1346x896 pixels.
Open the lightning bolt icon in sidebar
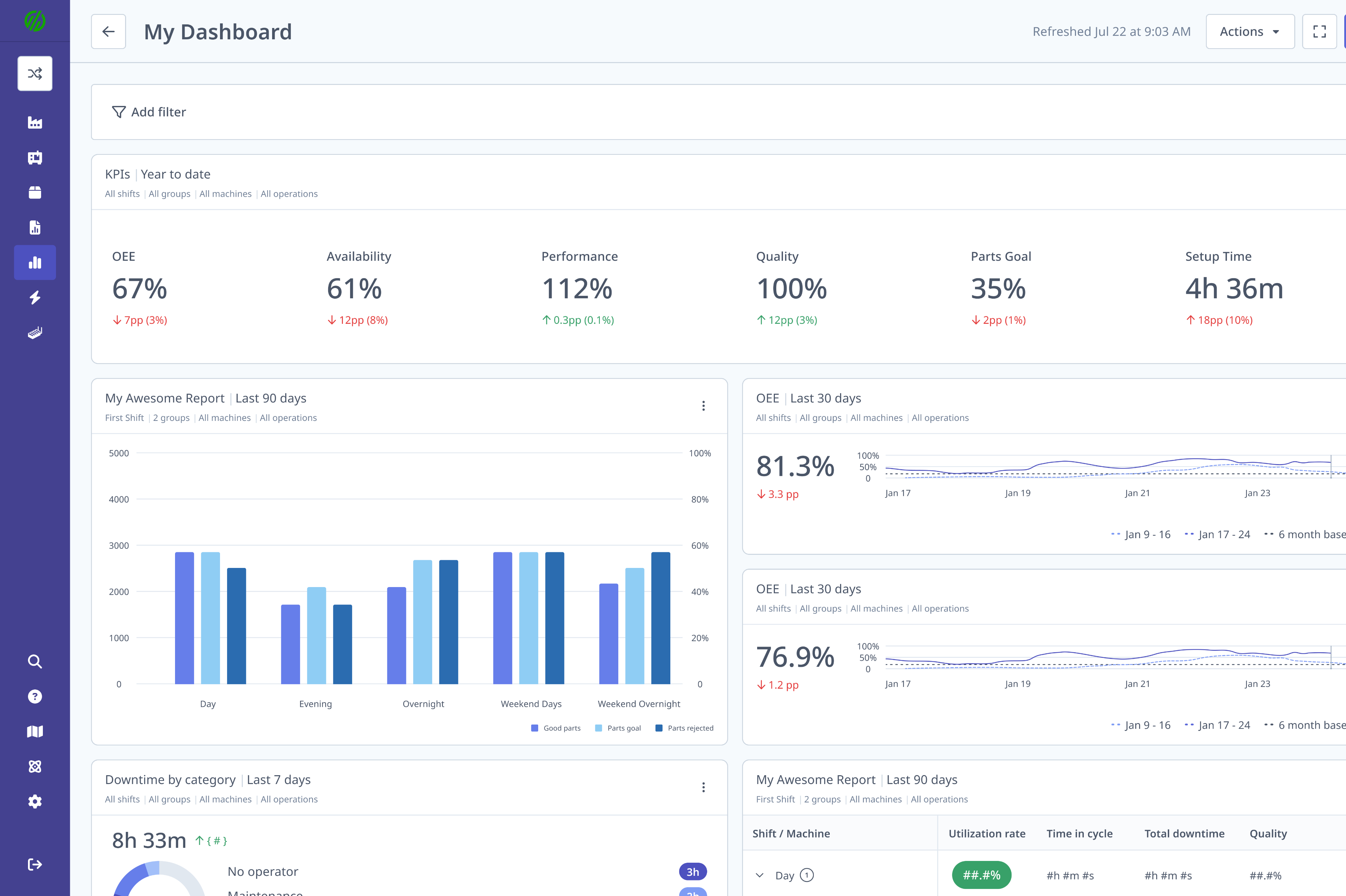tap(35, 297)
